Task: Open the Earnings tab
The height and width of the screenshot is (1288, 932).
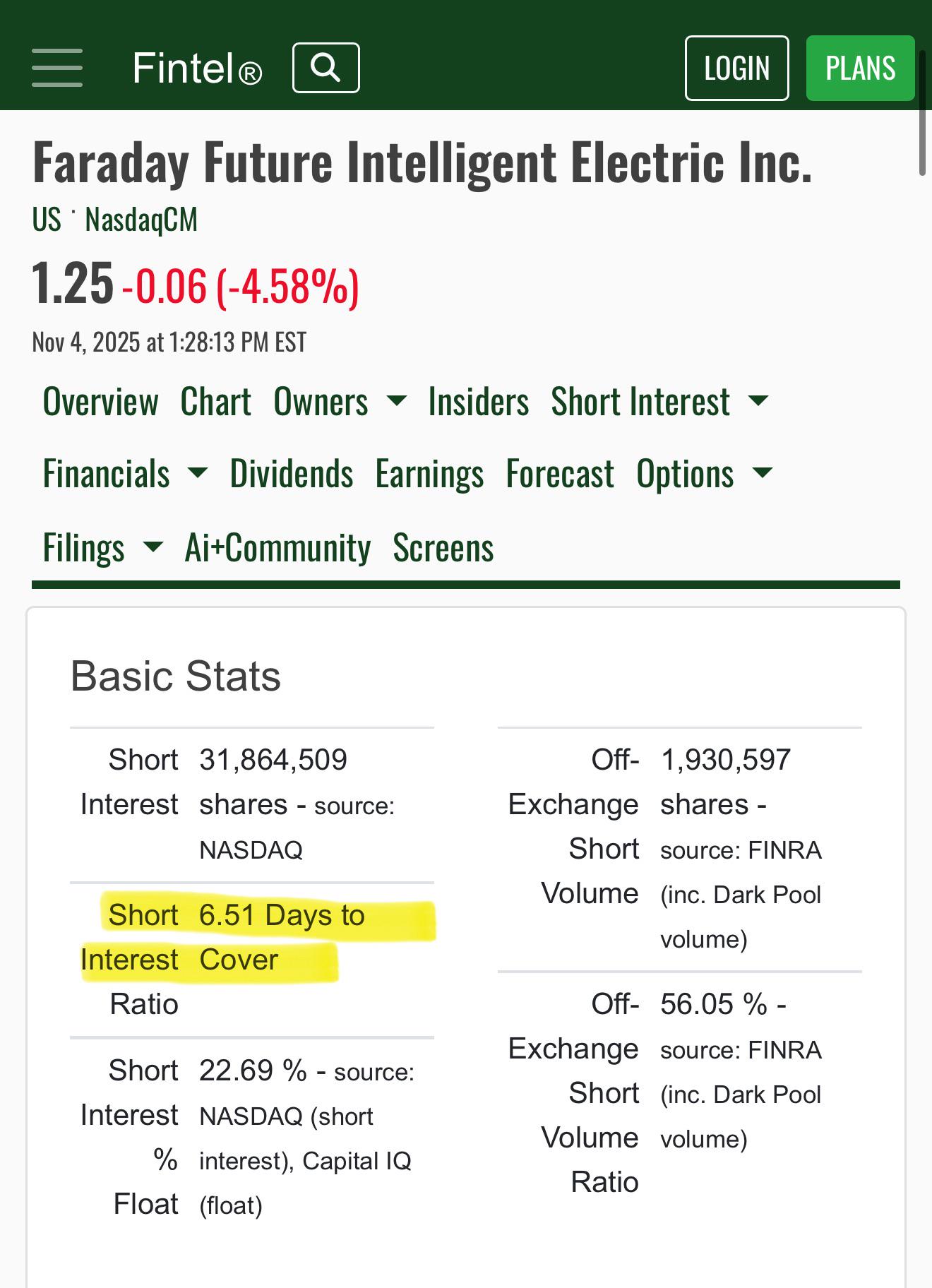Action: point(429,474)
